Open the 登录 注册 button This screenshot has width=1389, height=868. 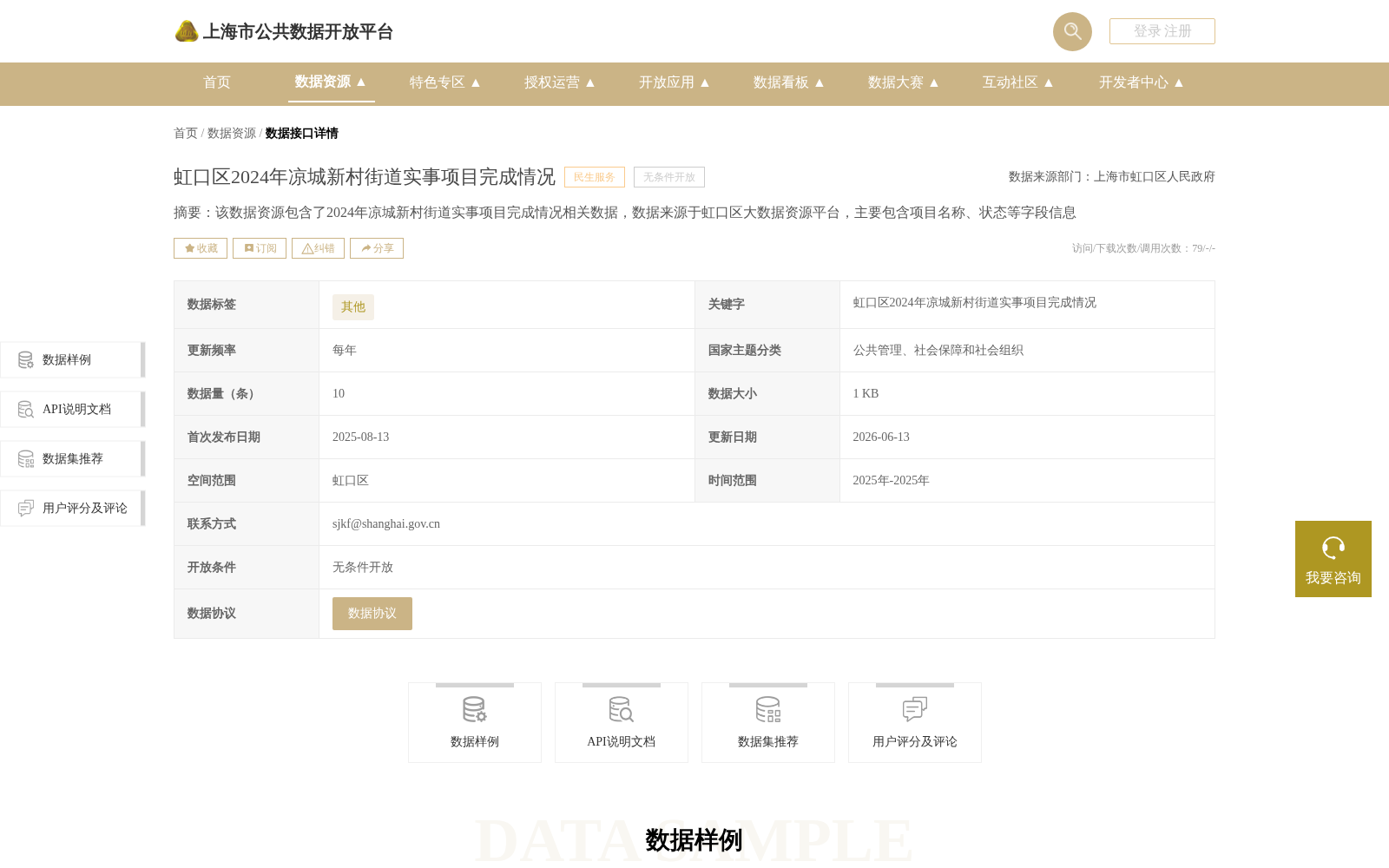[1162, 31]
